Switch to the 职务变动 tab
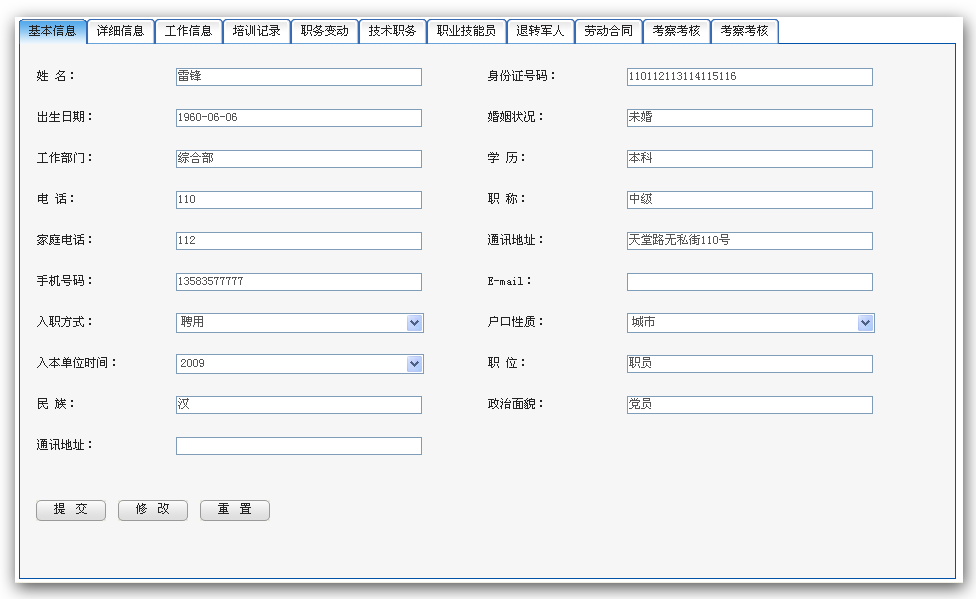This screenshot has width=976, height=599. pyautogui.click(x=324, y=30)
